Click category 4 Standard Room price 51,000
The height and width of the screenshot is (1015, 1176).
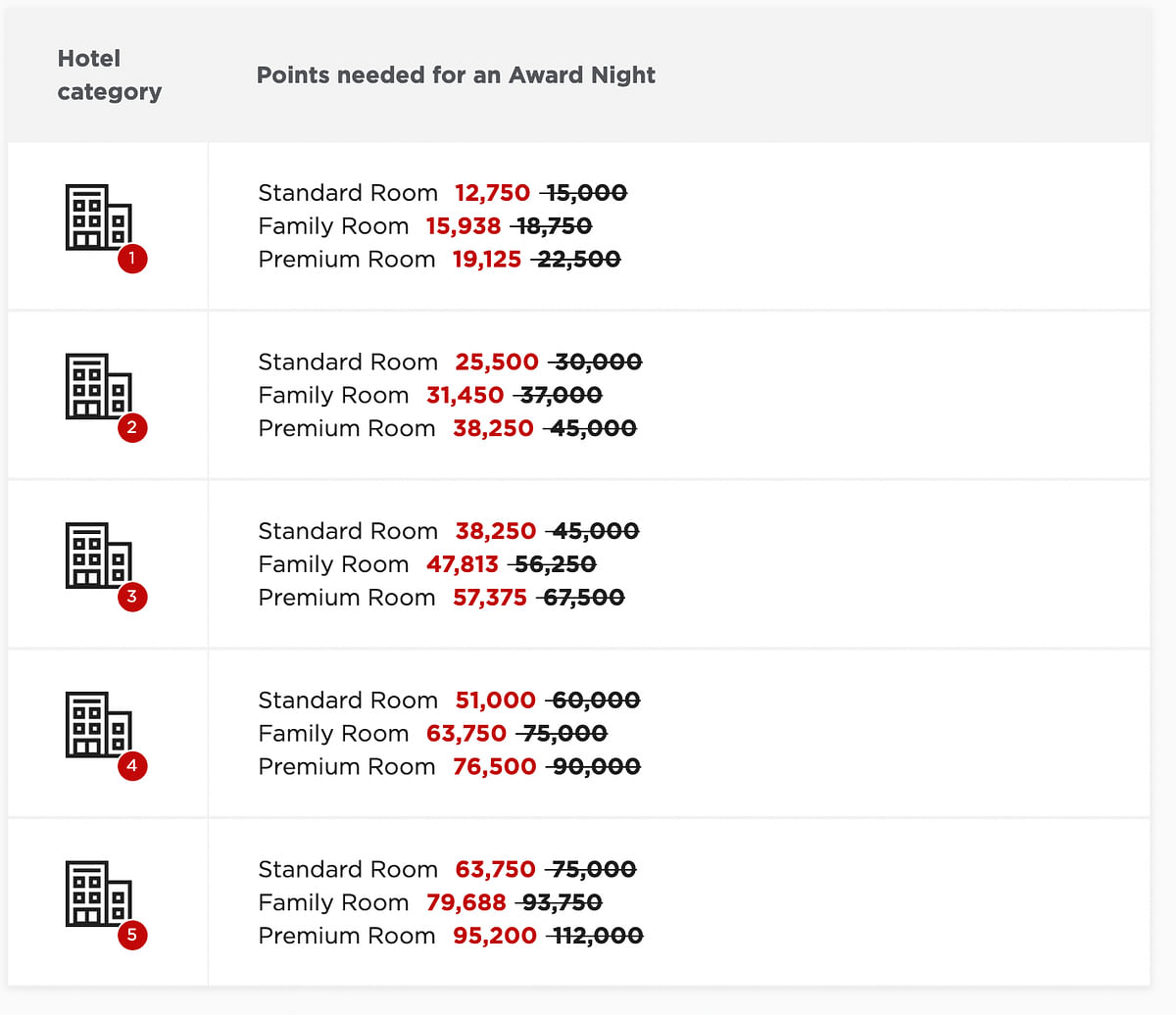click(495, 701)
